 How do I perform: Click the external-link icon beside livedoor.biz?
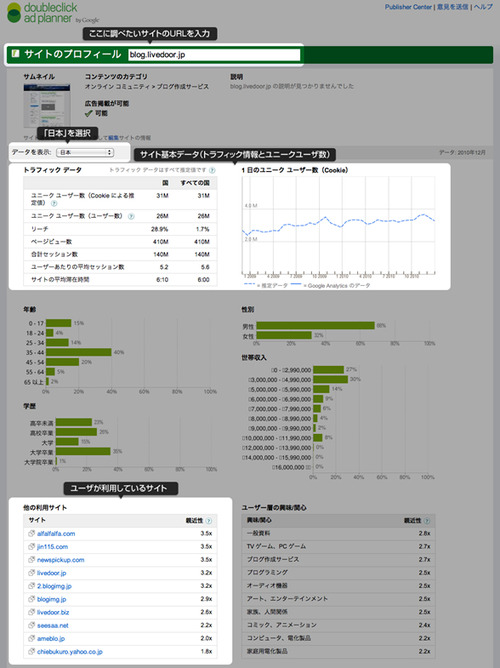31,612
